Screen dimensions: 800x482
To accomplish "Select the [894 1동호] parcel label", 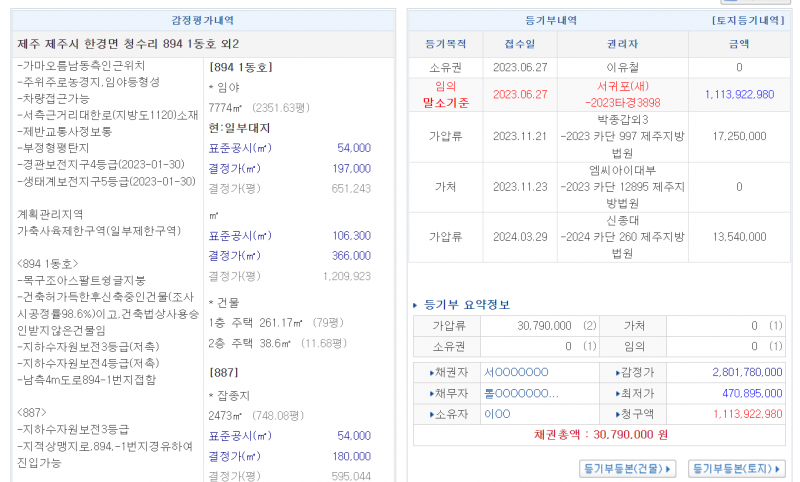I will coord(241,68).
